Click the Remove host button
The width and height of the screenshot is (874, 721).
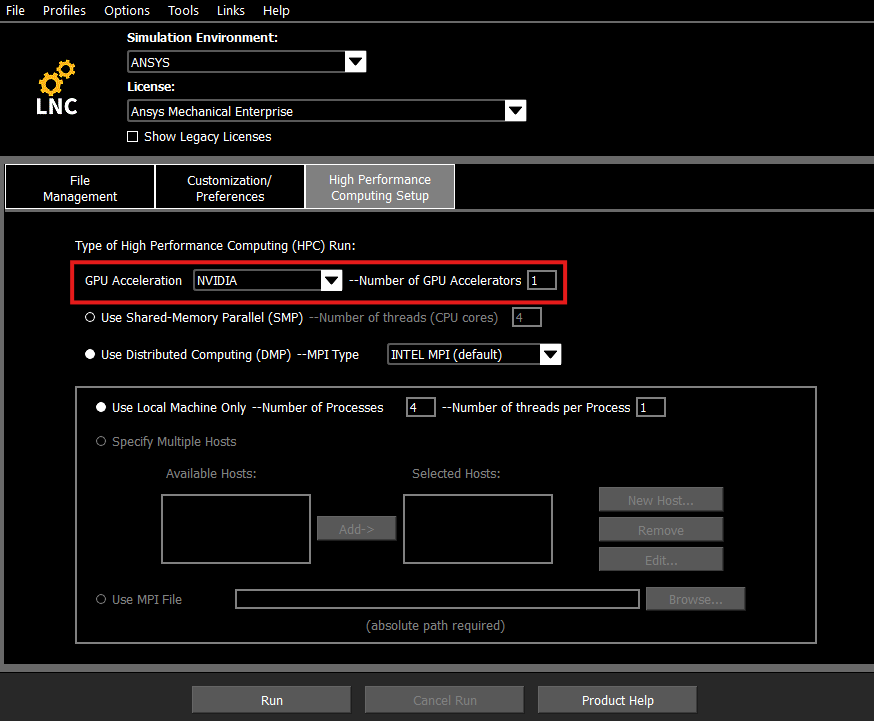tap(661, 530)
